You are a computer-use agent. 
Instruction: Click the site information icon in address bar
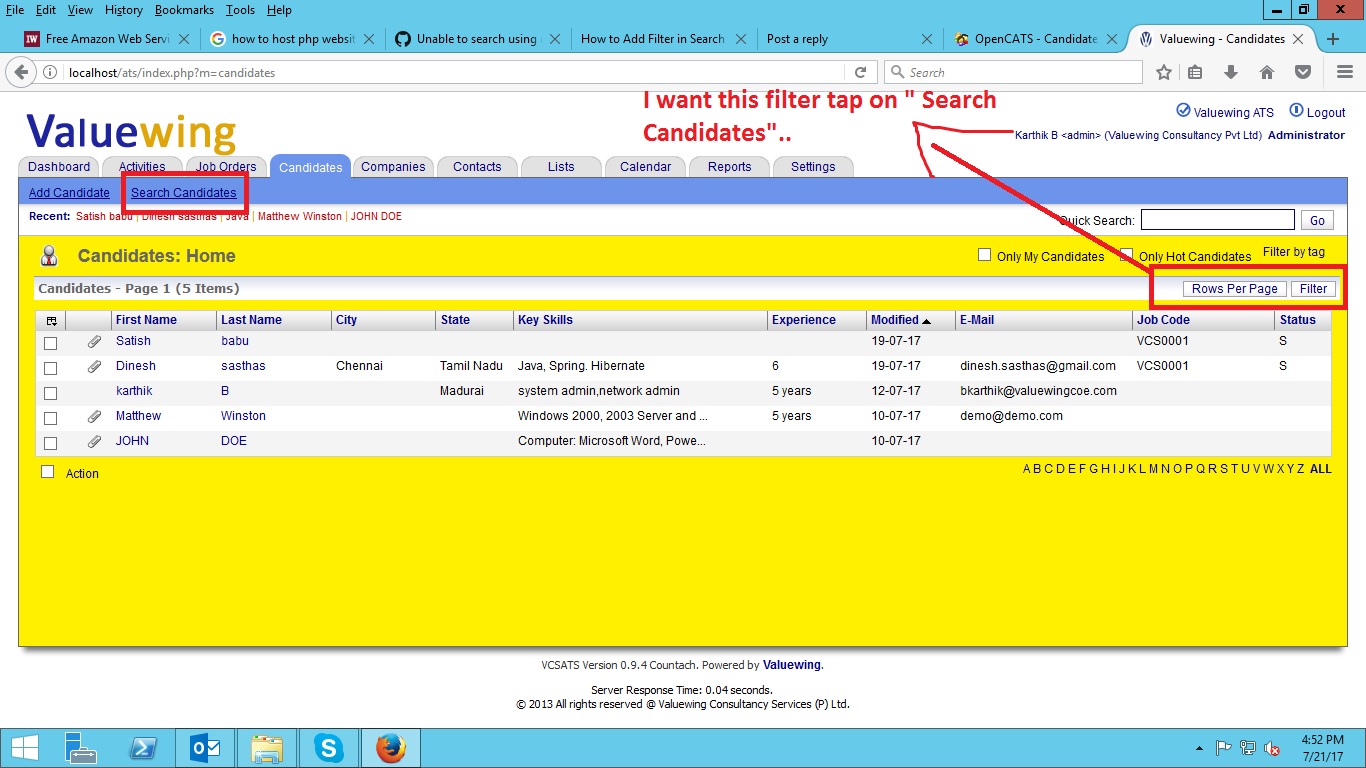50,72
